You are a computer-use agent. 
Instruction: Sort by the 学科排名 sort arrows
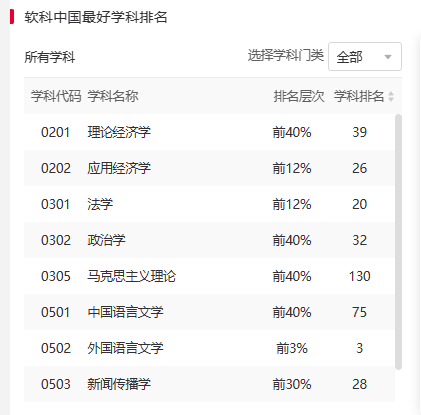[x=391, y=97]
